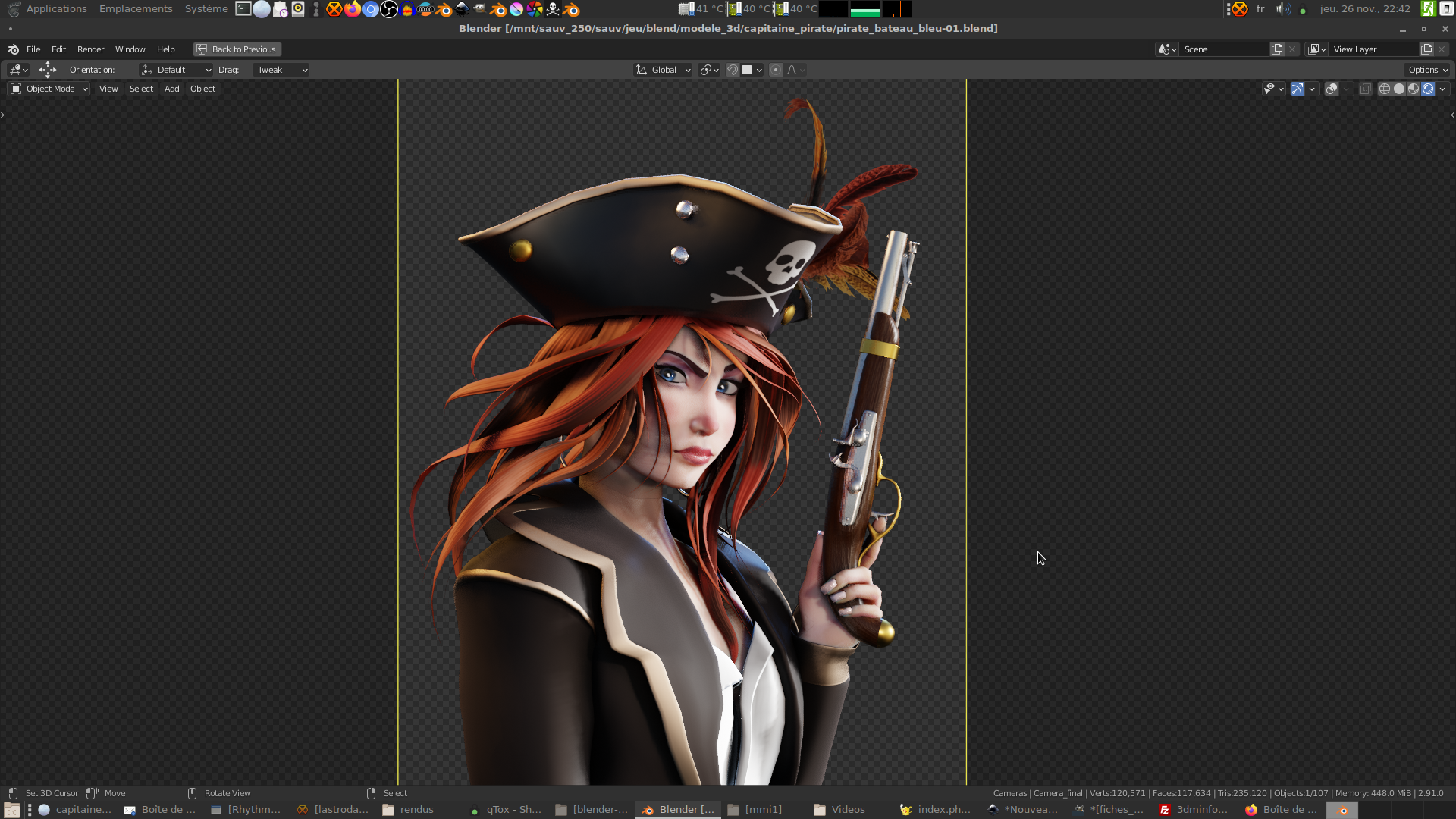1456x819 pixels.
Task: Open the Orientation Default dropdown
Action: [x=176, y=70]
